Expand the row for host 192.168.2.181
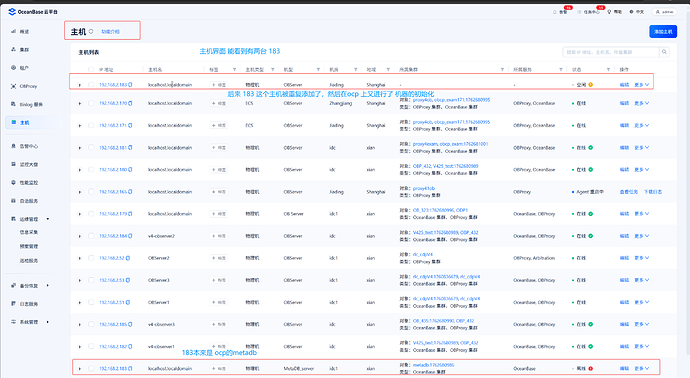The height and width of the screenshot is (378, 690). (x=80, y=148)
